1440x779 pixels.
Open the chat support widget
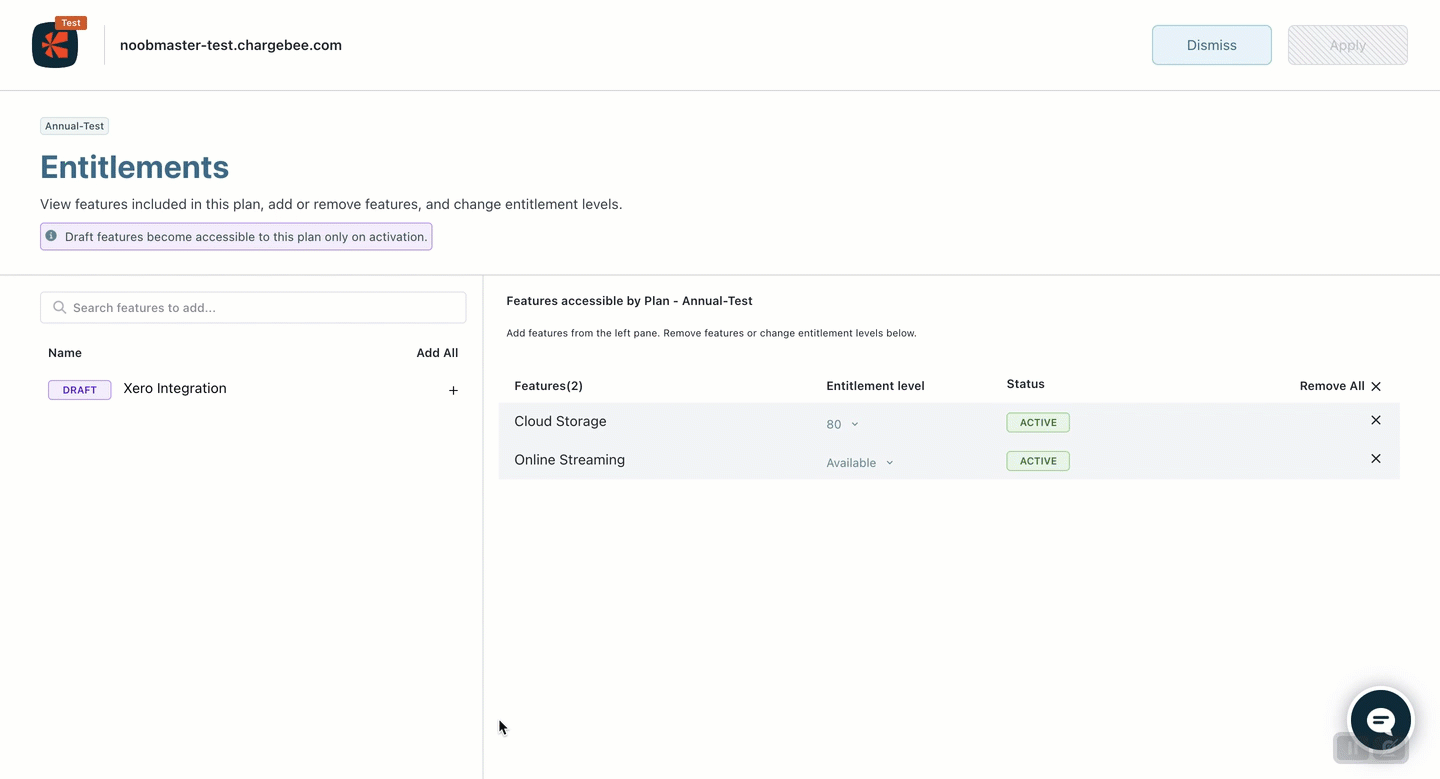[x=1380, y=719]
